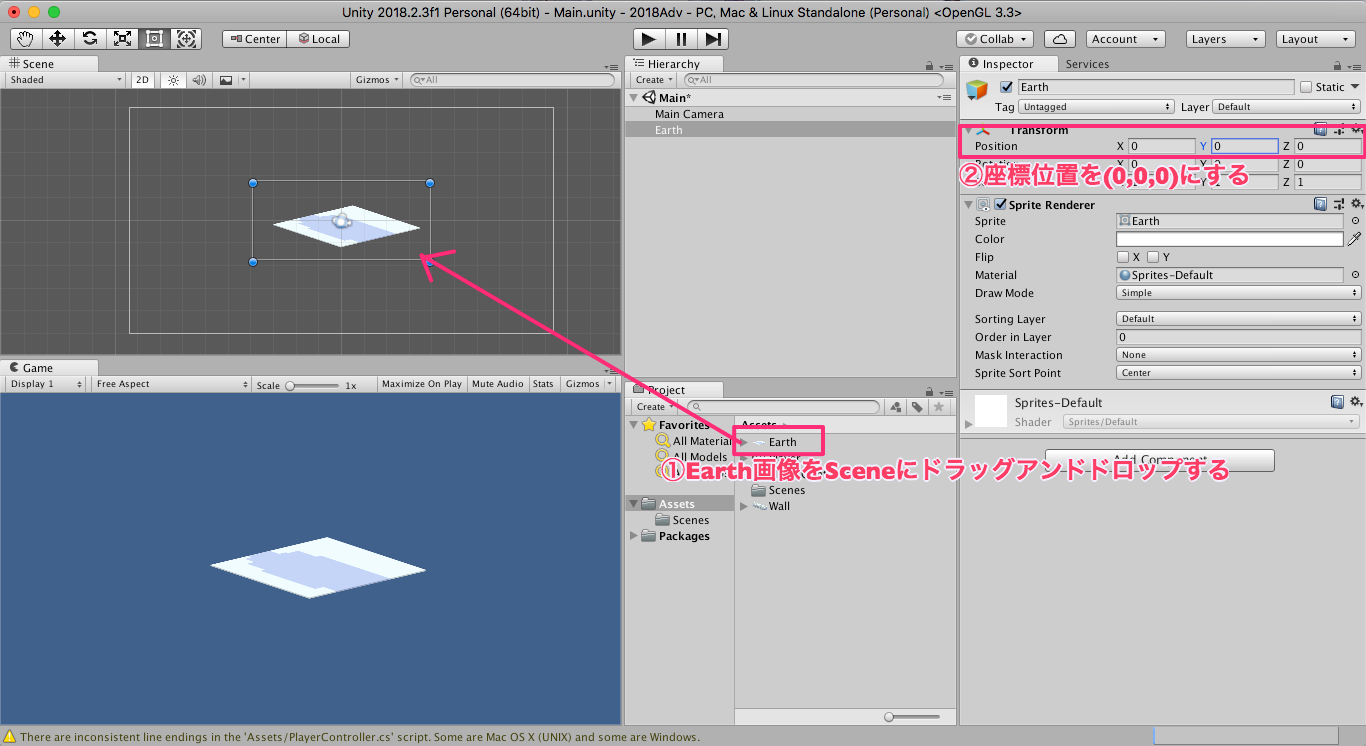
Task: Click the Pause button
Action: coord(681,39)
